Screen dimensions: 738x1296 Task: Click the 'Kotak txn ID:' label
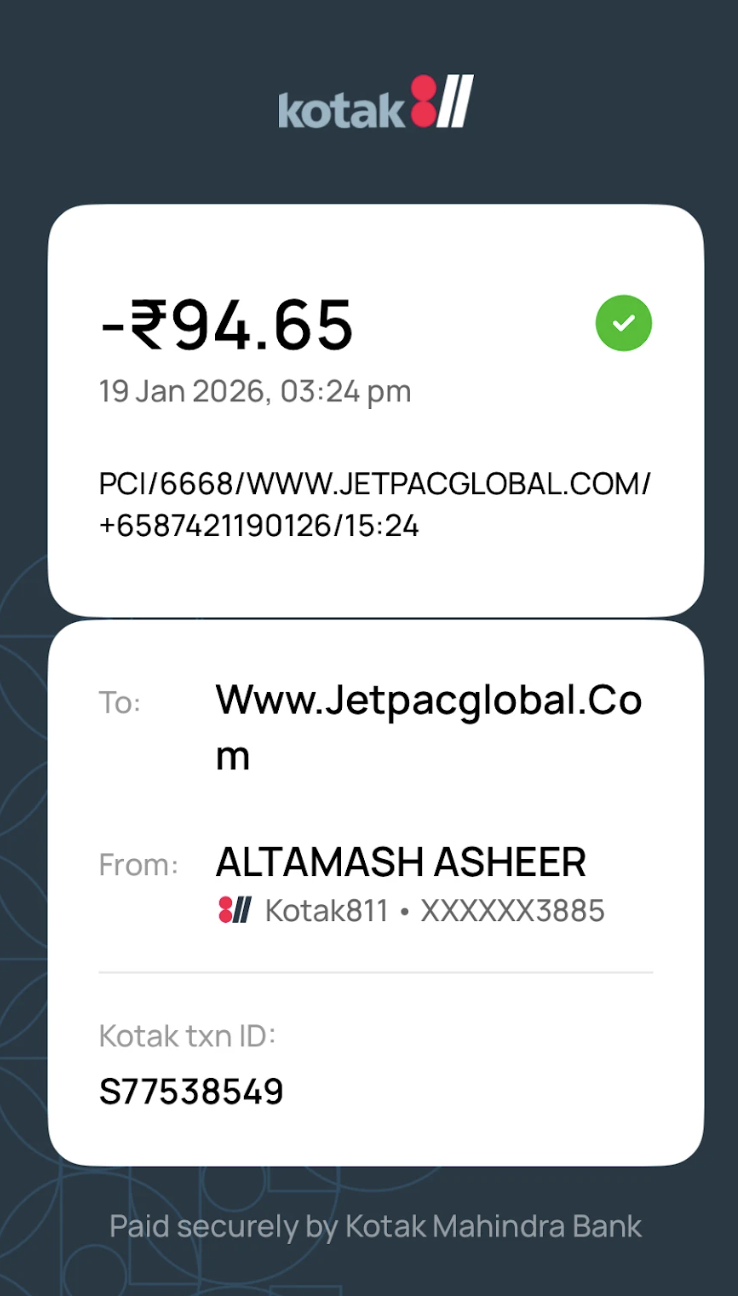[x=187, y=1036]
